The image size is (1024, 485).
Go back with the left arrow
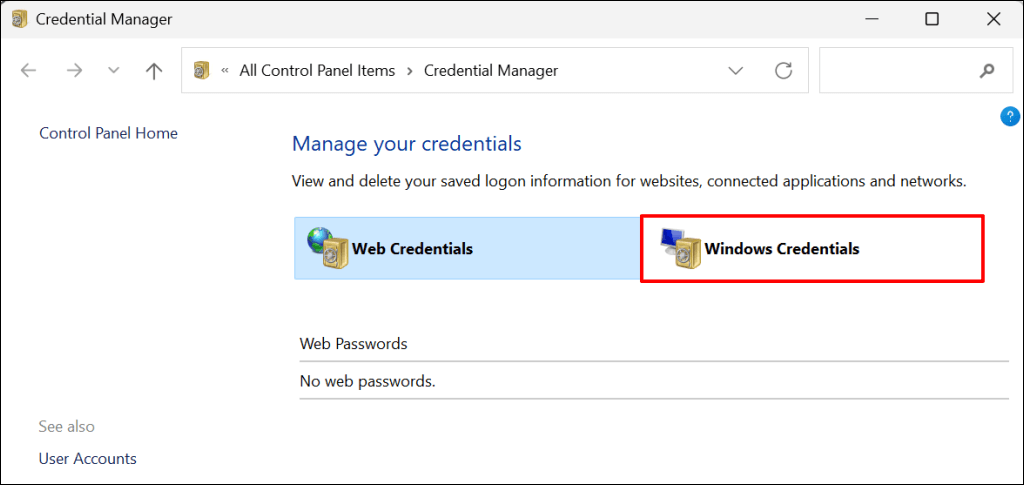pyautogui.click(x=28, y=71)
